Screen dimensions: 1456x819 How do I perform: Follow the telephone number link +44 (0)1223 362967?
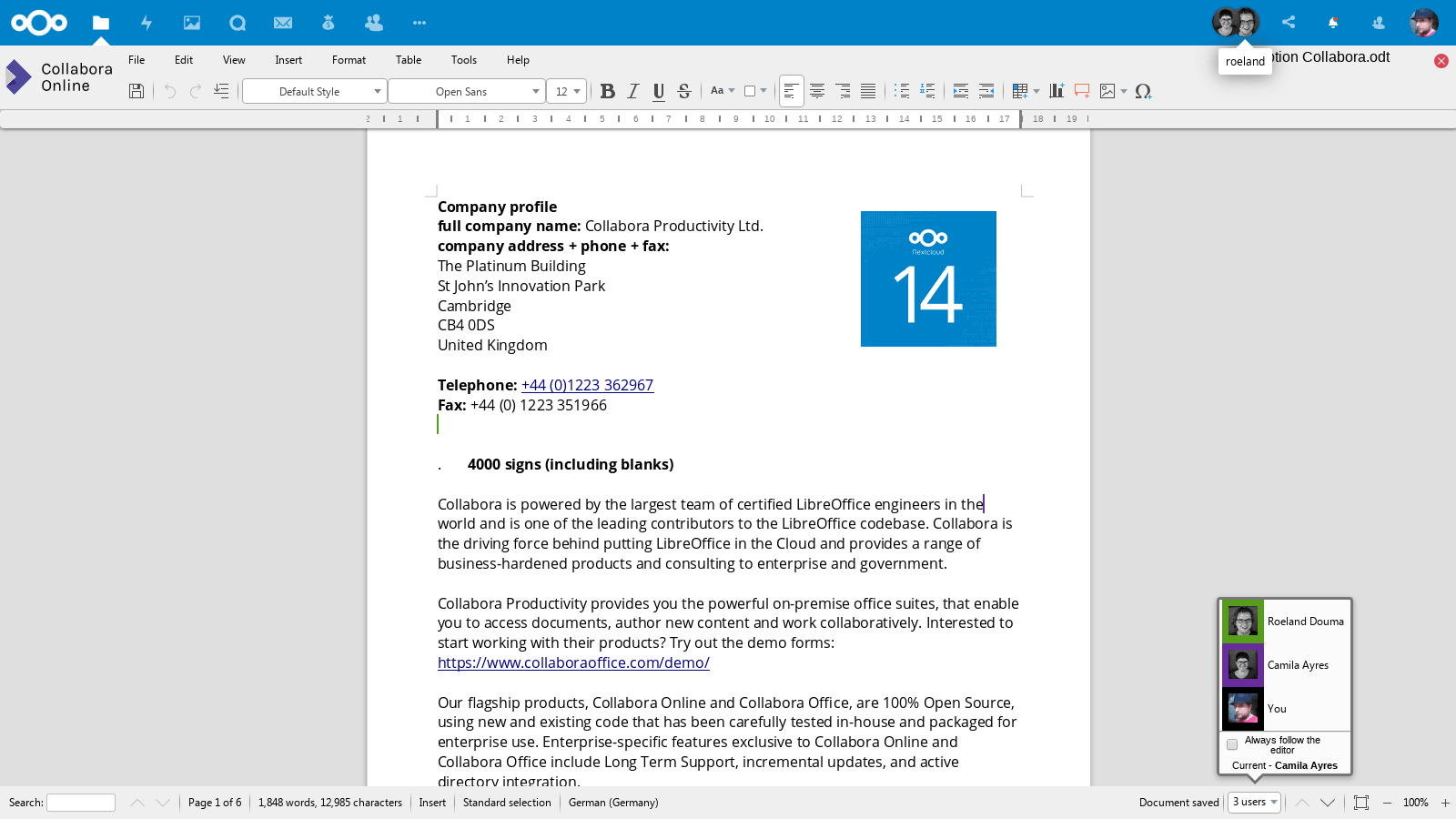coord(587,385)
